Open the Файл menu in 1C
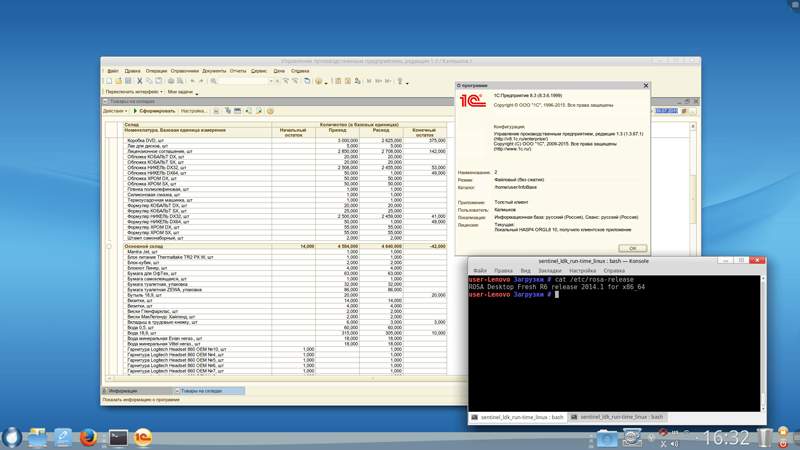The height and width of the screenshot is (450, 800). [113, 71]
